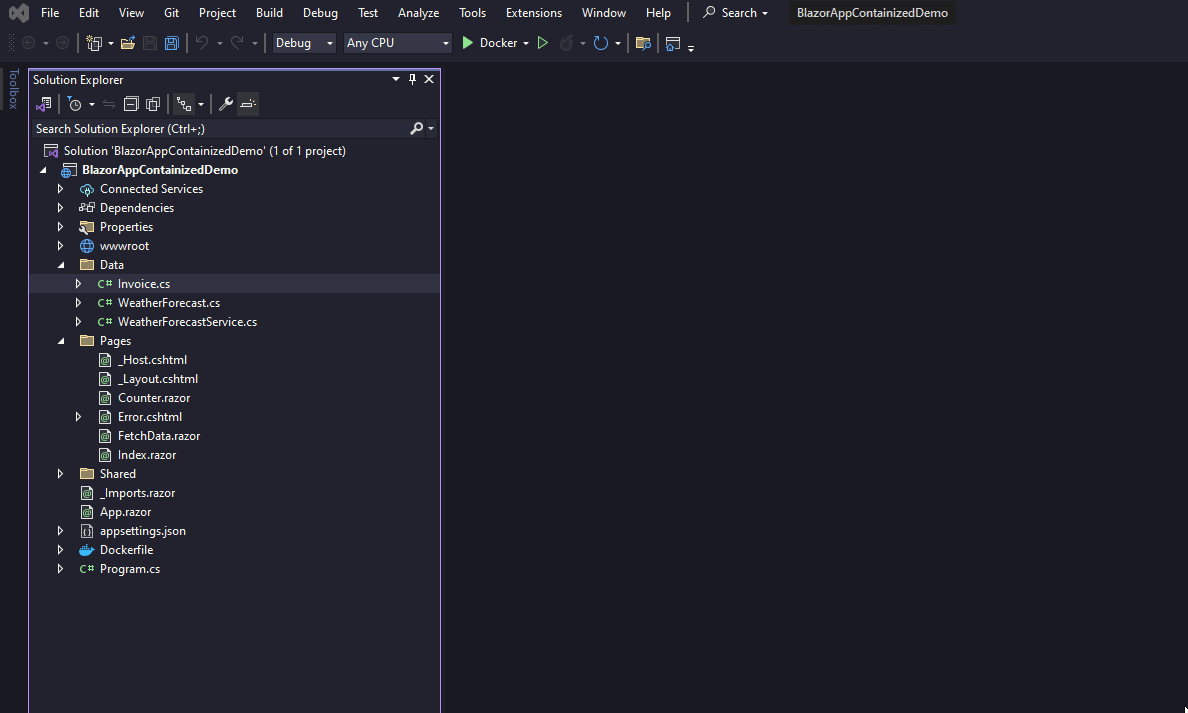The height and width of the screenshot is (713, 1188).
Task: Select the Solution 'BlazorAppContainizedDemo' root node
Action: (x=205, y=151)
